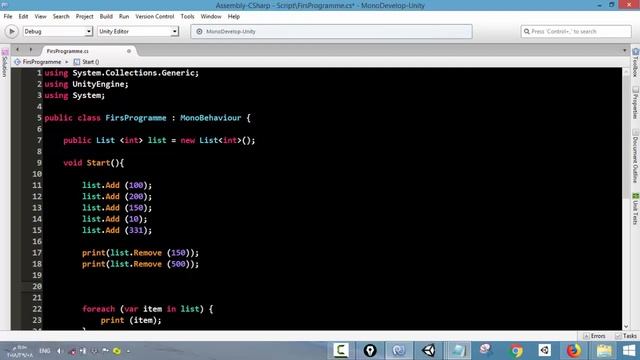Open the Toolbox side pad

[635, 62]
